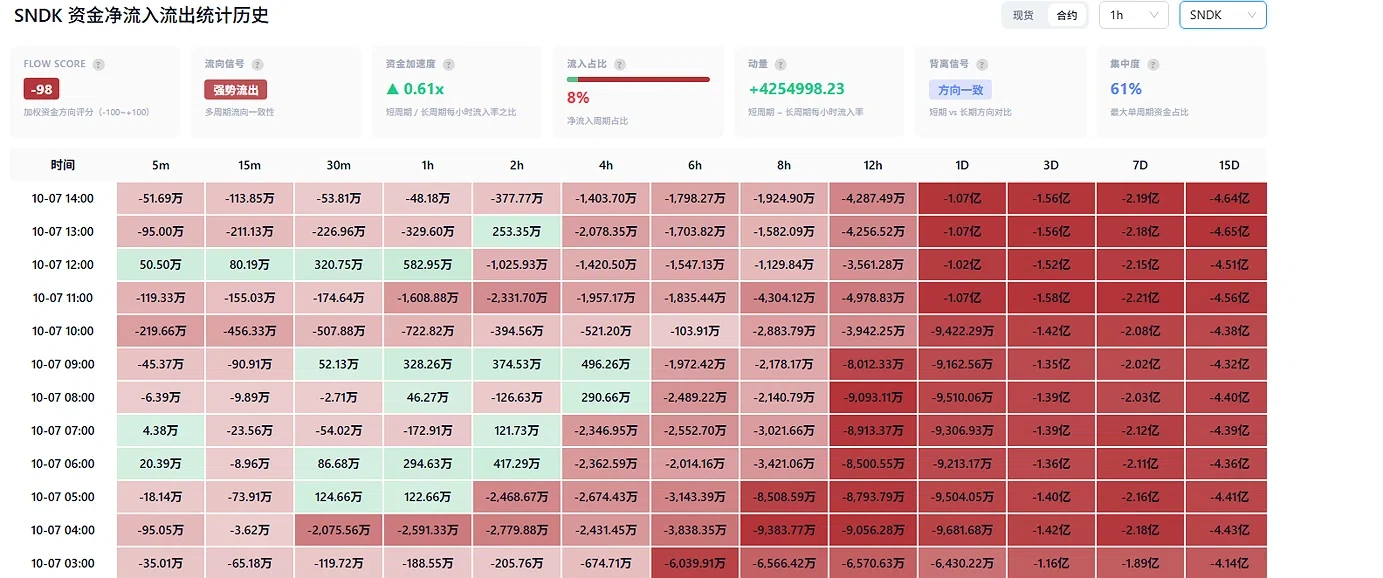Click the 10-07 14:00 time row label
The width and height of the screenshot is (1383, 578).
pos(63,198)
